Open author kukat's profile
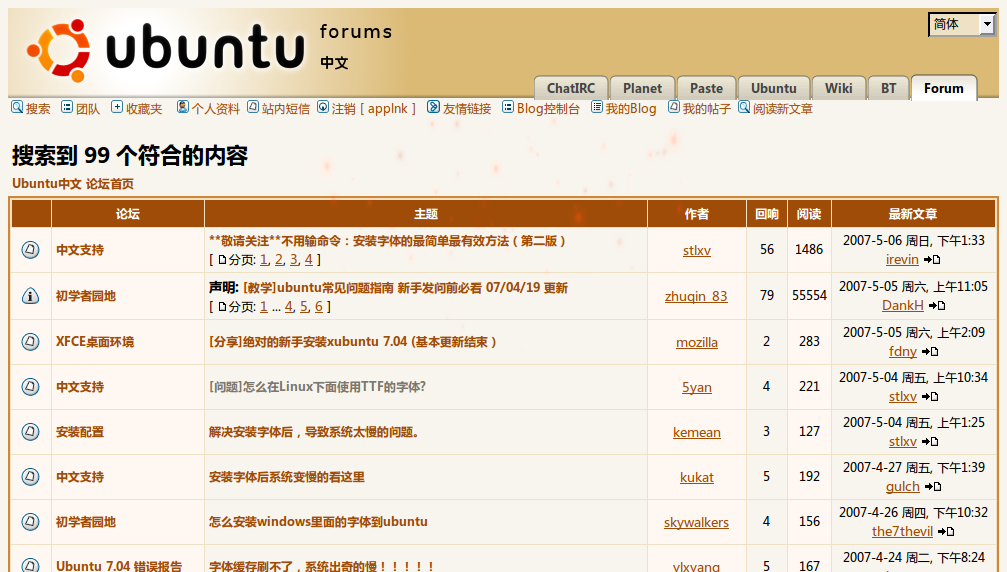 coord(696,478)
